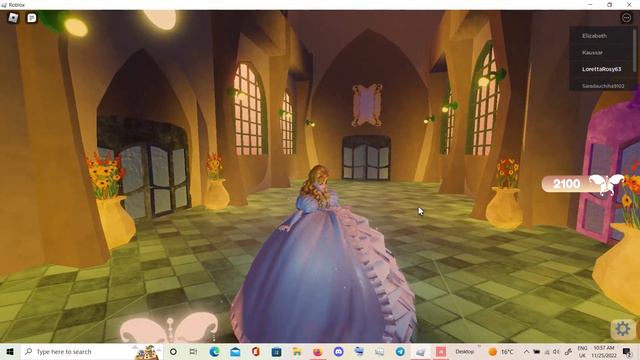Click the dark store app in taskbar
Screen dimensions: 640x360
click(276, 351)
